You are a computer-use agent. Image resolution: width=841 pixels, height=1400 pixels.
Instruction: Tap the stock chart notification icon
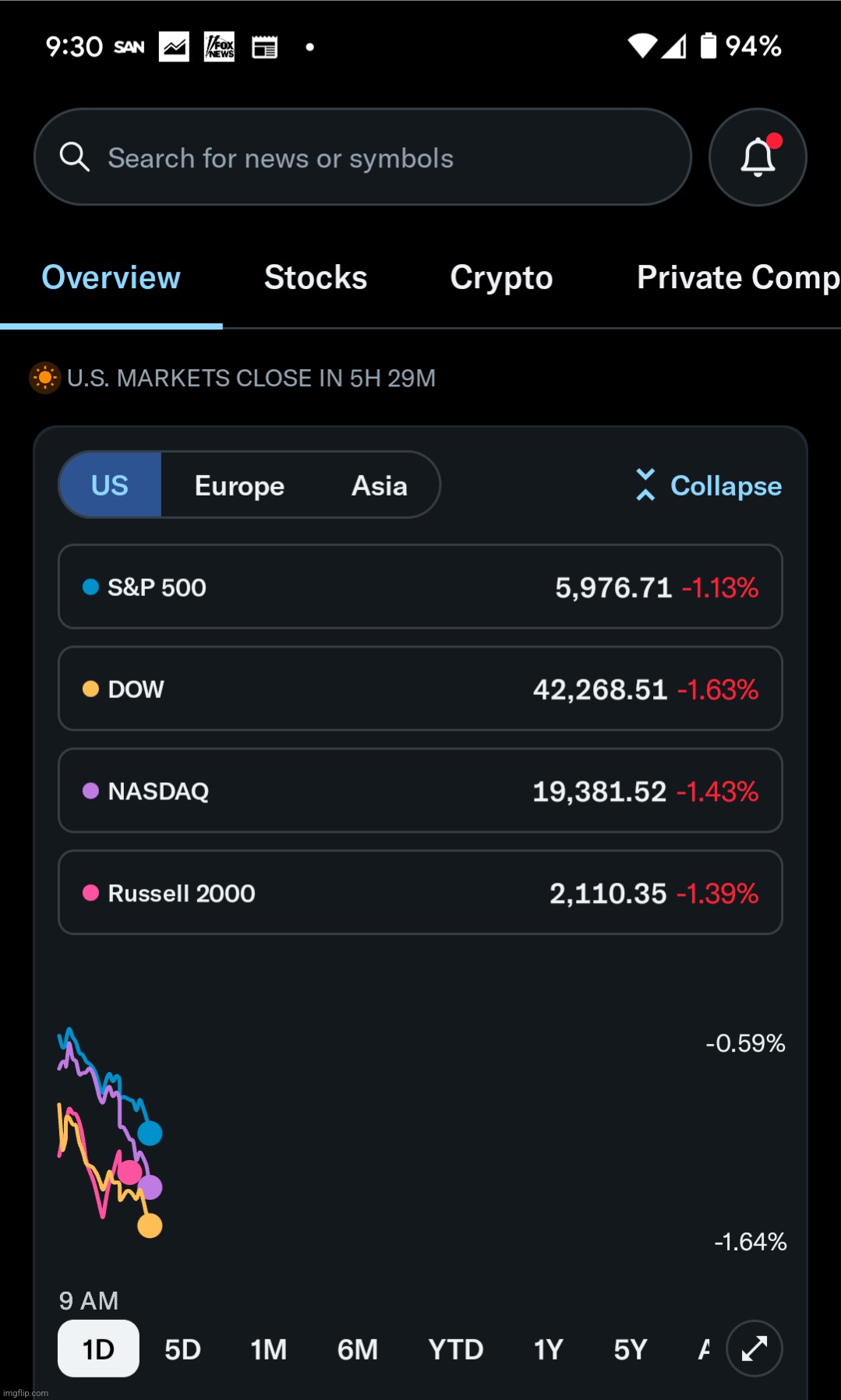pos(174,47)
